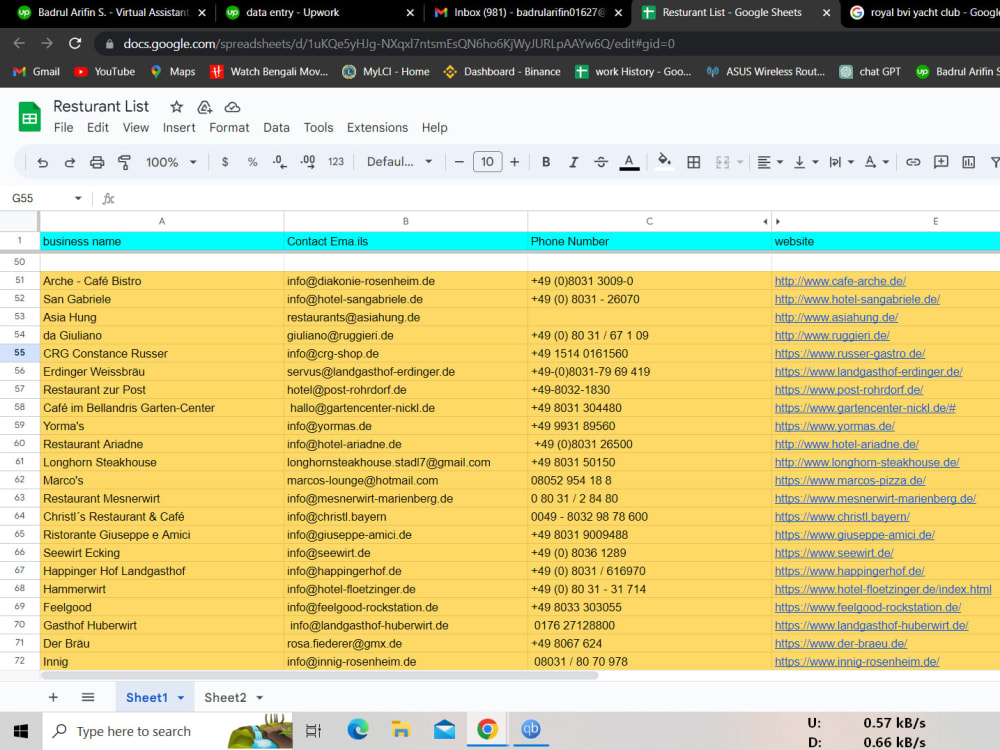This screenshot has width=1000, height=750.
Task: Click the horizontal scrollbar of the sheet
Action: (x=320, y=675)
